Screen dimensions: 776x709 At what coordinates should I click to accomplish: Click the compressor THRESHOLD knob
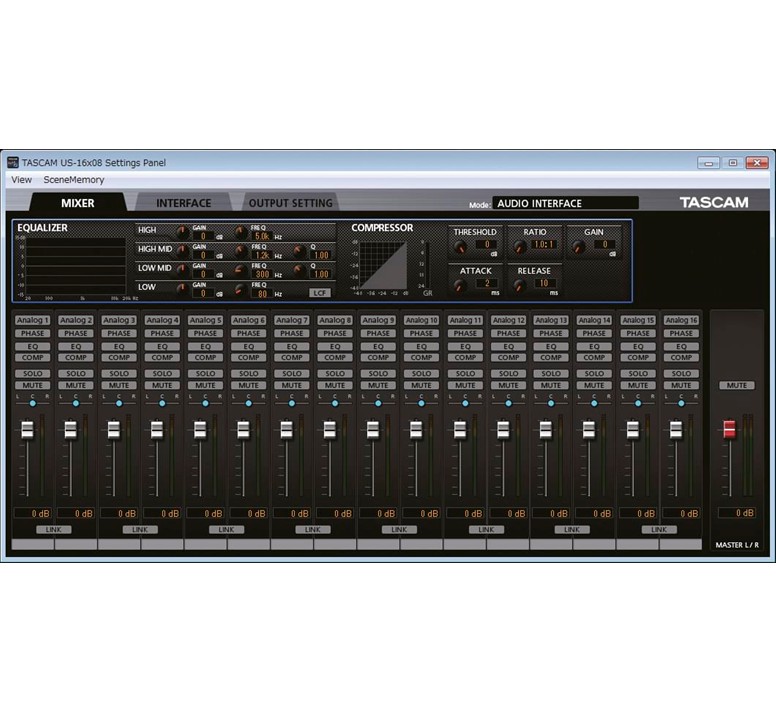(460, 246)
